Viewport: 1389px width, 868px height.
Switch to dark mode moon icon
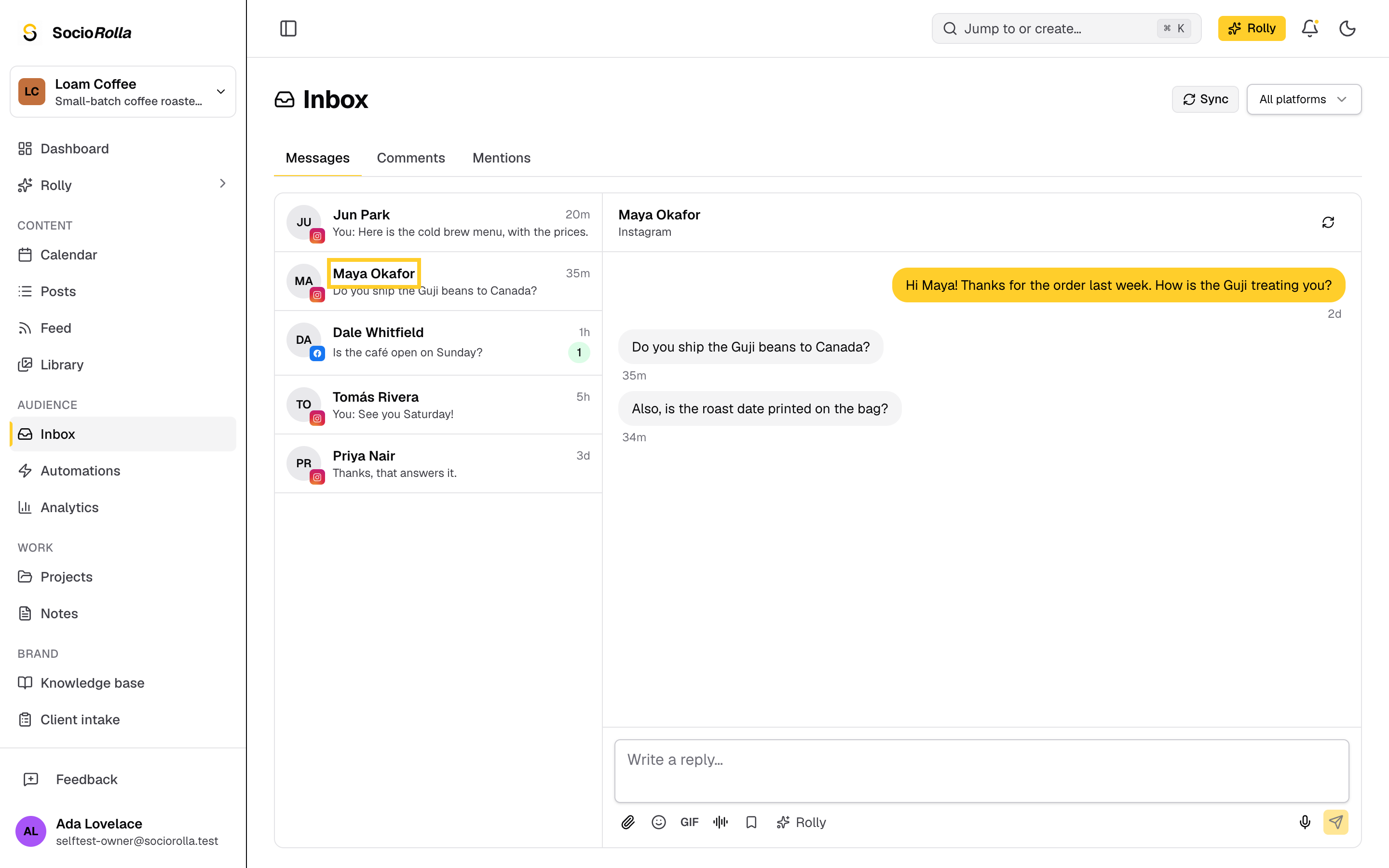1347,29
